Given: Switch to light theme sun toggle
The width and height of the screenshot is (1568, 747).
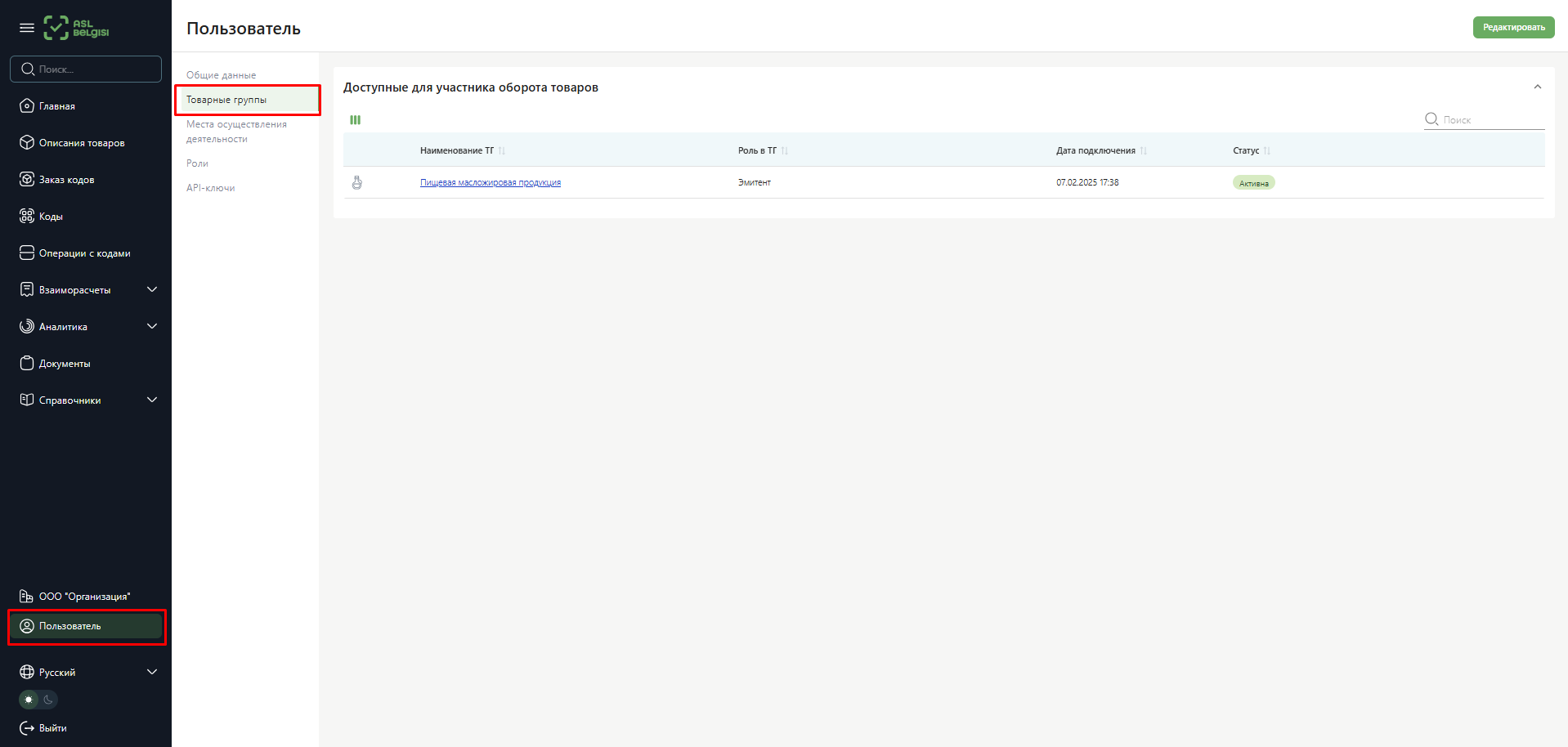Looking at the screenshot, I should [29, 700].
